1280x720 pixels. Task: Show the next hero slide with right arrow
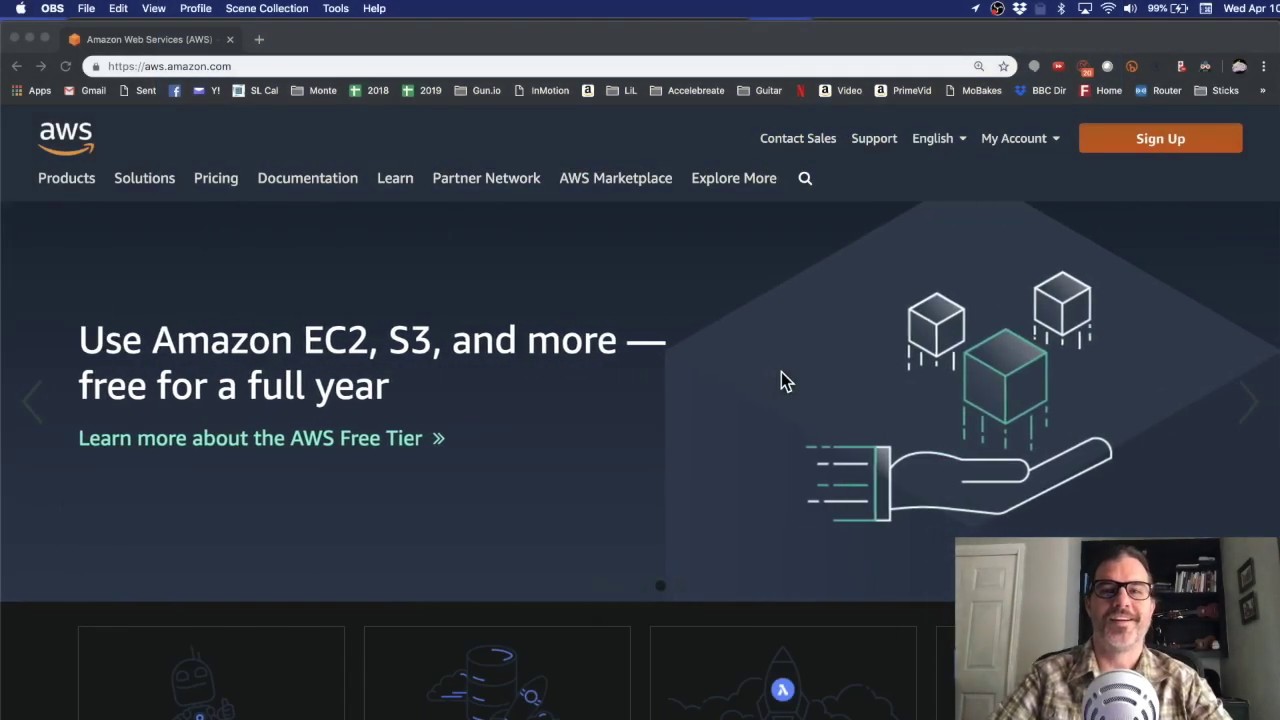click(1248, 402)
